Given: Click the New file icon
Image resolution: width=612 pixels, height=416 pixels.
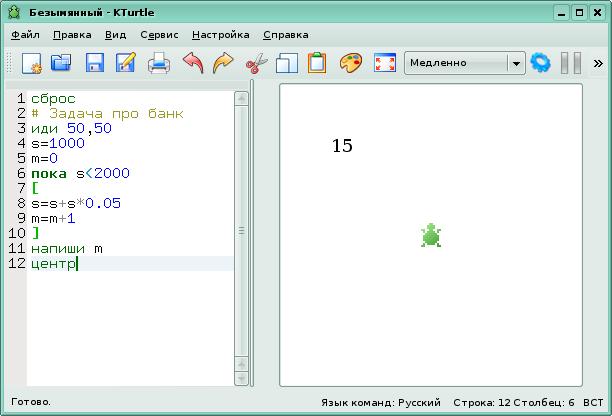Looking at the screenshot, I should pos(31,63).
